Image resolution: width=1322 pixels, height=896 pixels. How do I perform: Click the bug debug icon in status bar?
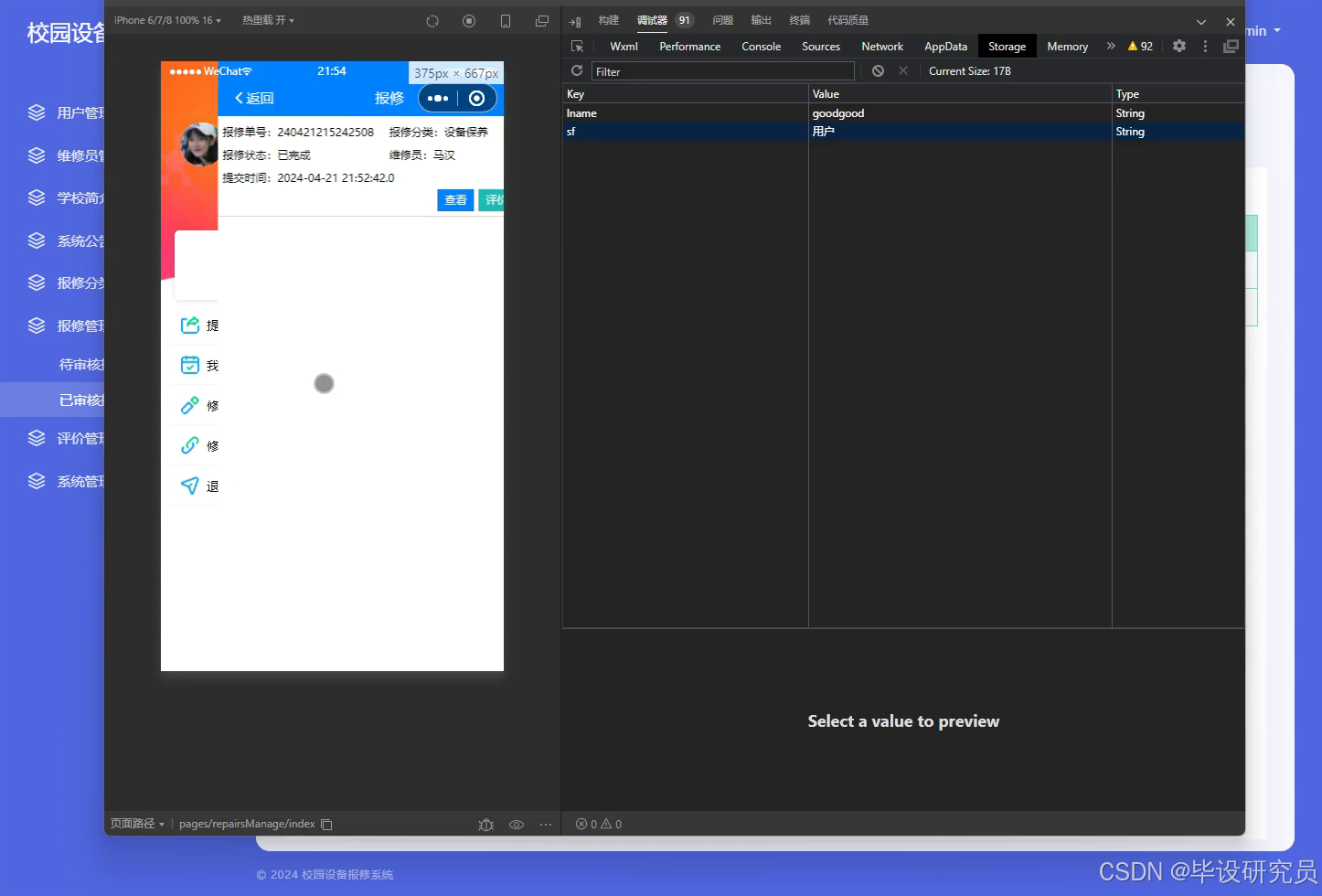coord(486,825)
